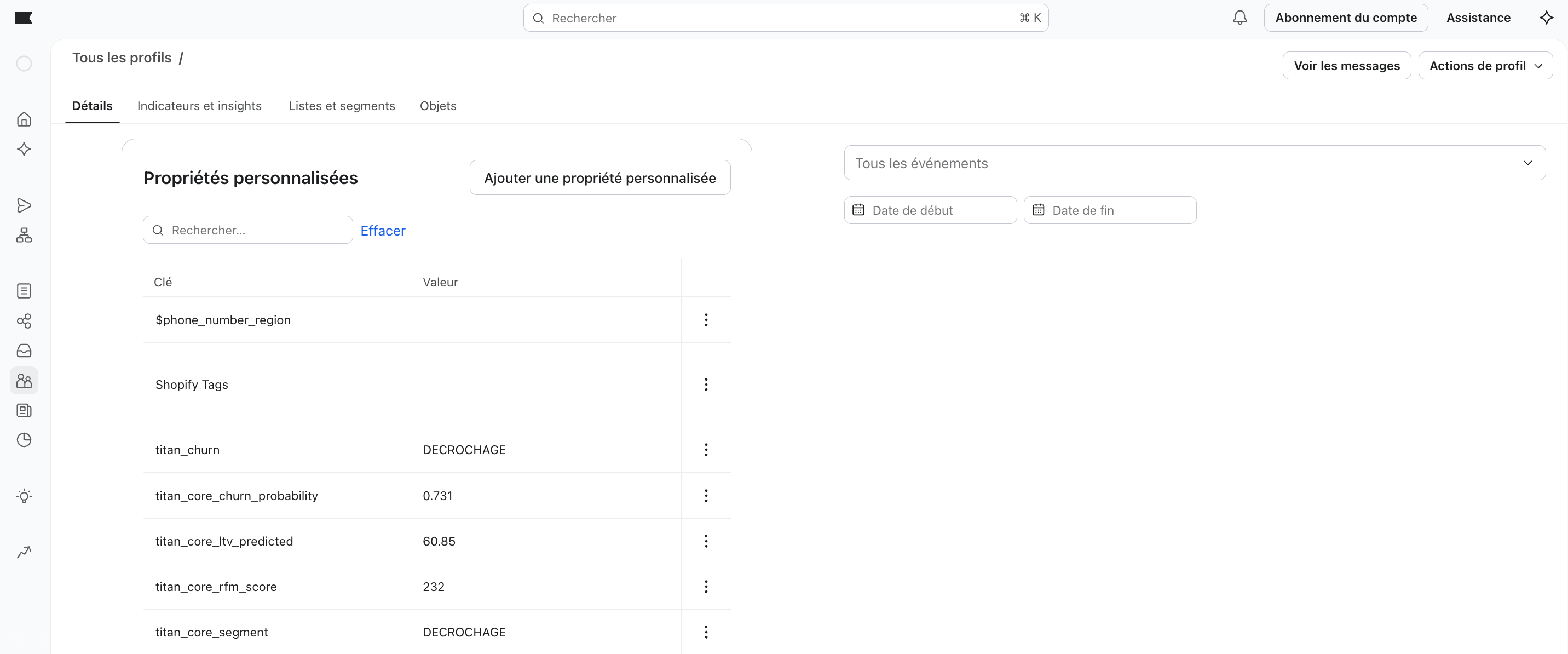Open notifications bell icon

(x=1240, y=18)
